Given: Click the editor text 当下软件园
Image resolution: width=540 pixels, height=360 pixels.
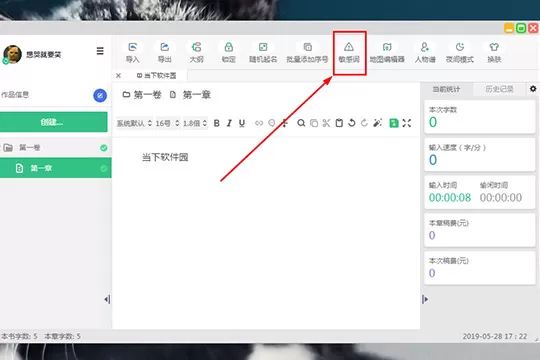Looking at the screenshot, I should (x=165, y=157).
